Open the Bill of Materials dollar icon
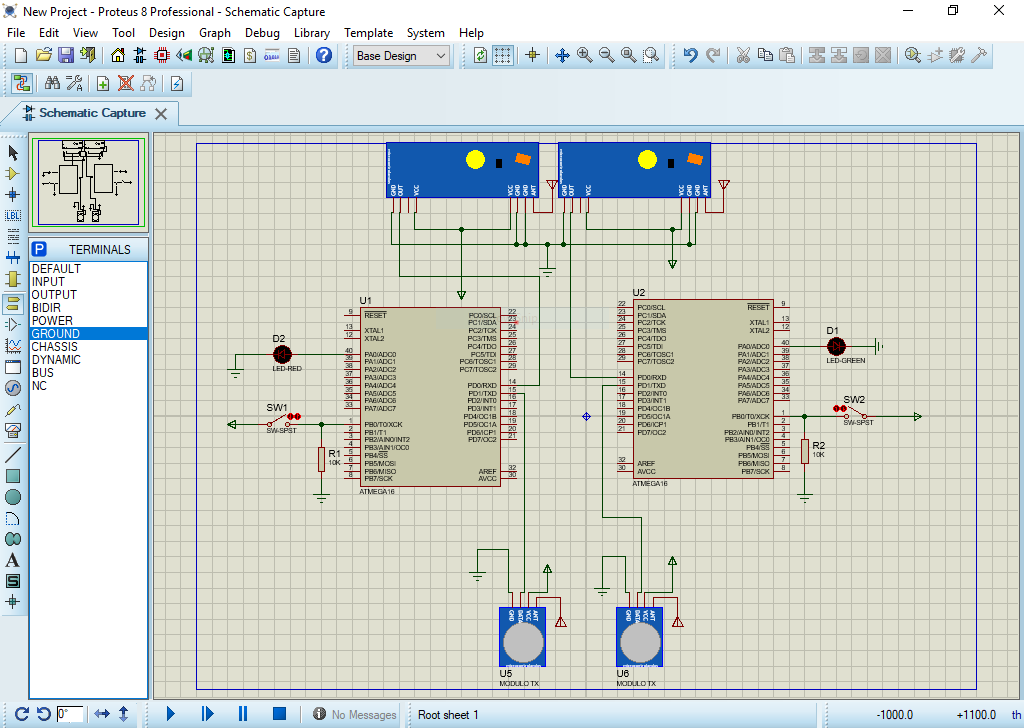Screen dimensions: 1024x728 [249, 56]
